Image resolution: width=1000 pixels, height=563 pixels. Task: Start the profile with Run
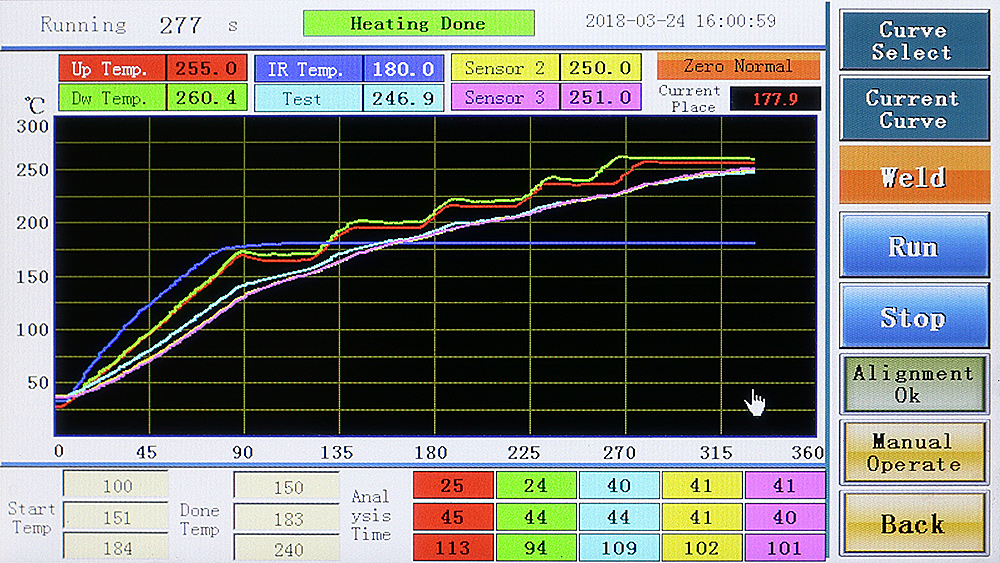point(914,245)
